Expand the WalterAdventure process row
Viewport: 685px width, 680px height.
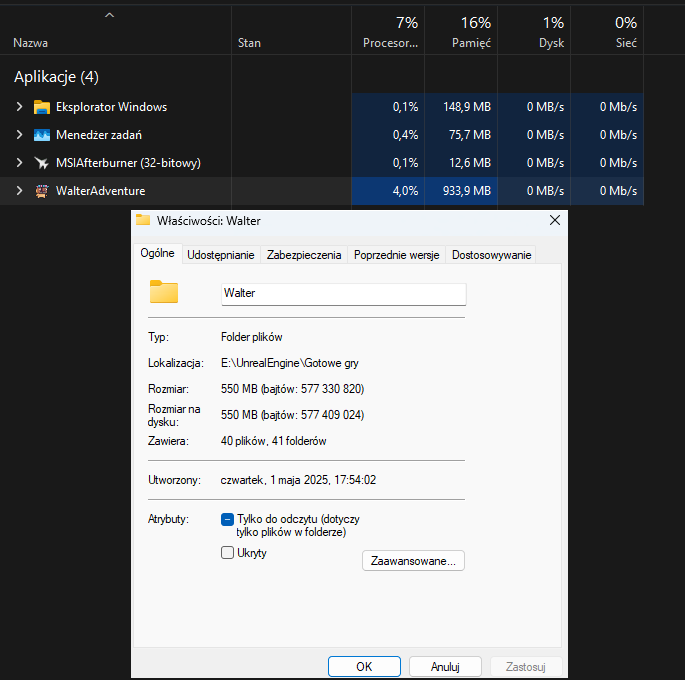[18, 191]
